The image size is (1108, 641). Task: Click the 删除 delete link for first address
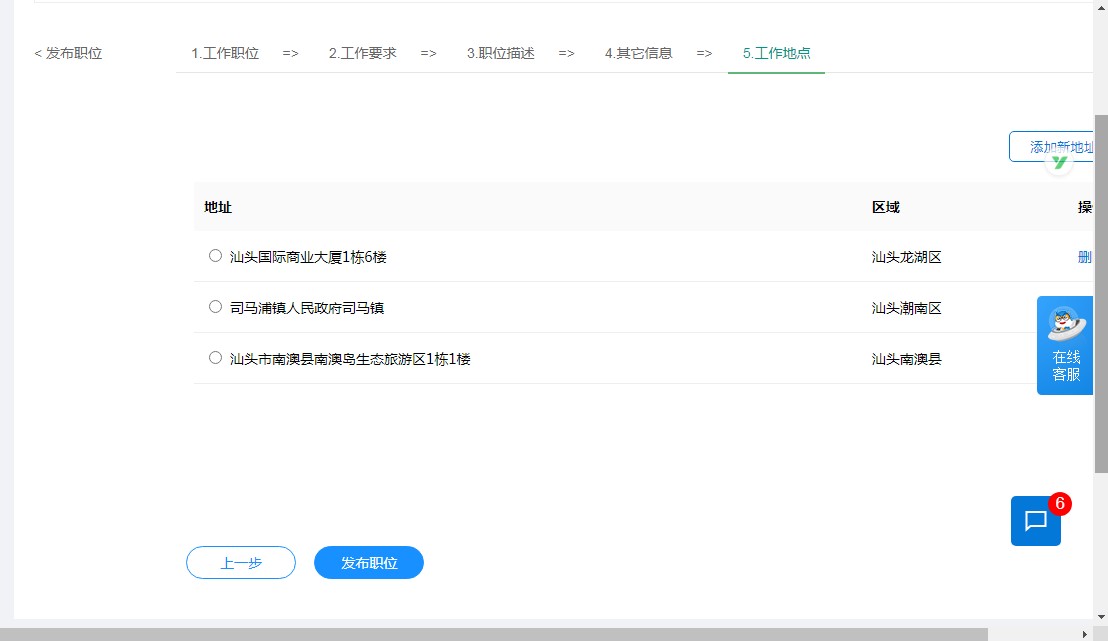pyautogui.click(x=1084, y=256)
